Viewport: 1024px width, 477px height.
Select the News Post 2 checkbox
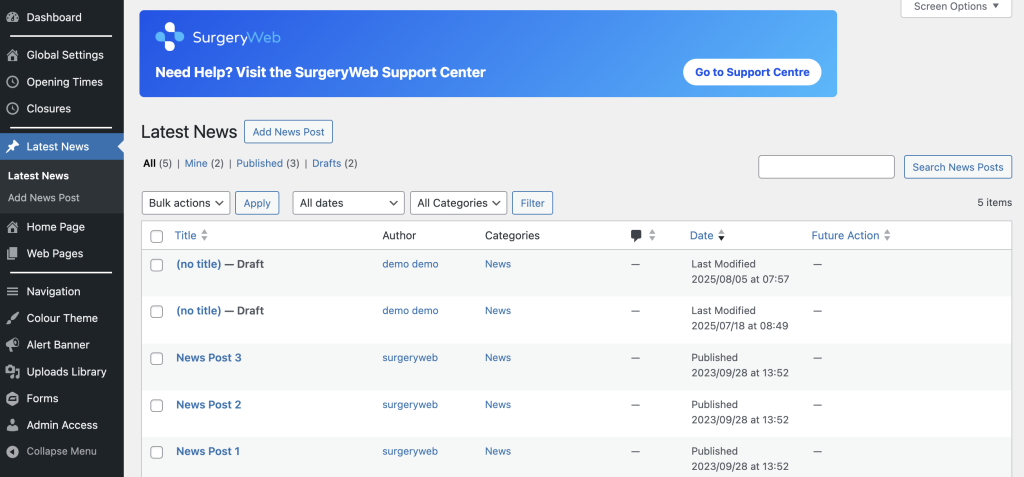point(157,406)
